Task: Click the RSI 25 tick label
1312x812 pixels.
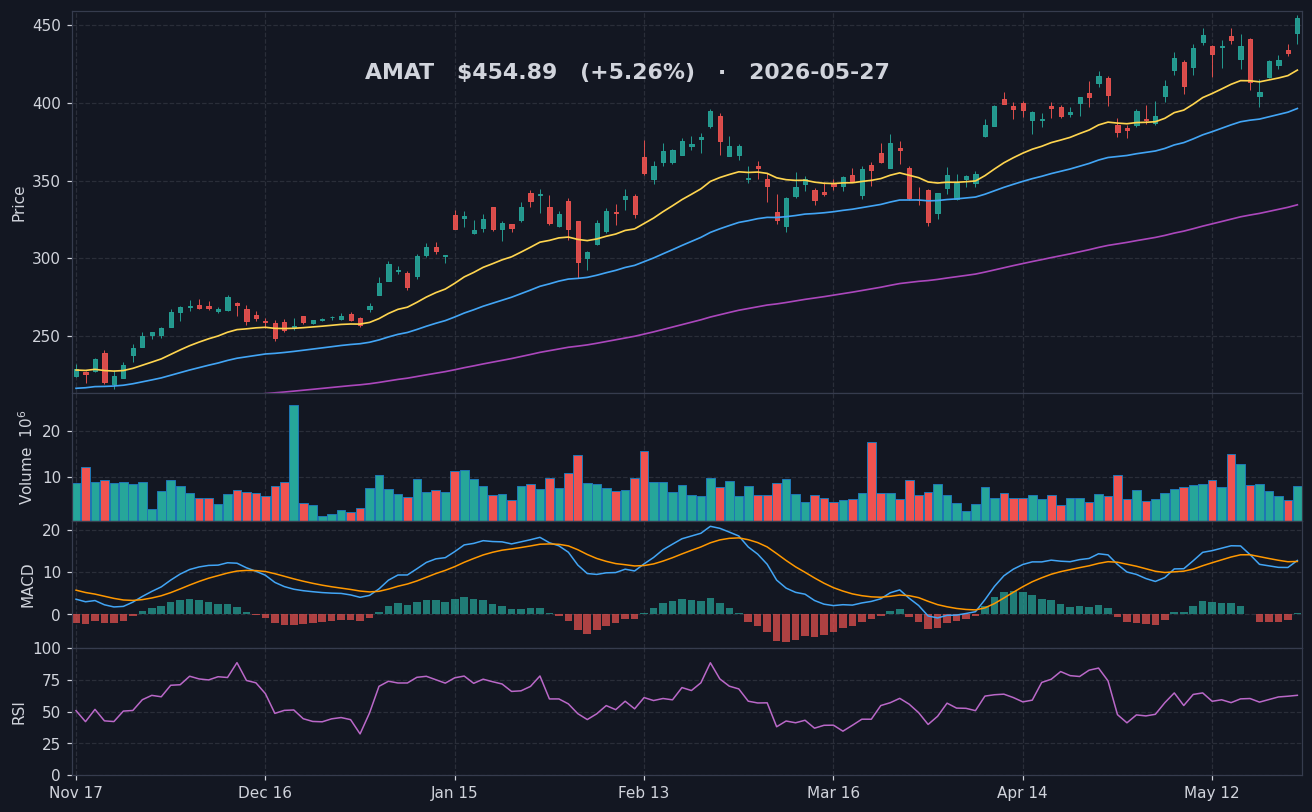Action: 51,744
